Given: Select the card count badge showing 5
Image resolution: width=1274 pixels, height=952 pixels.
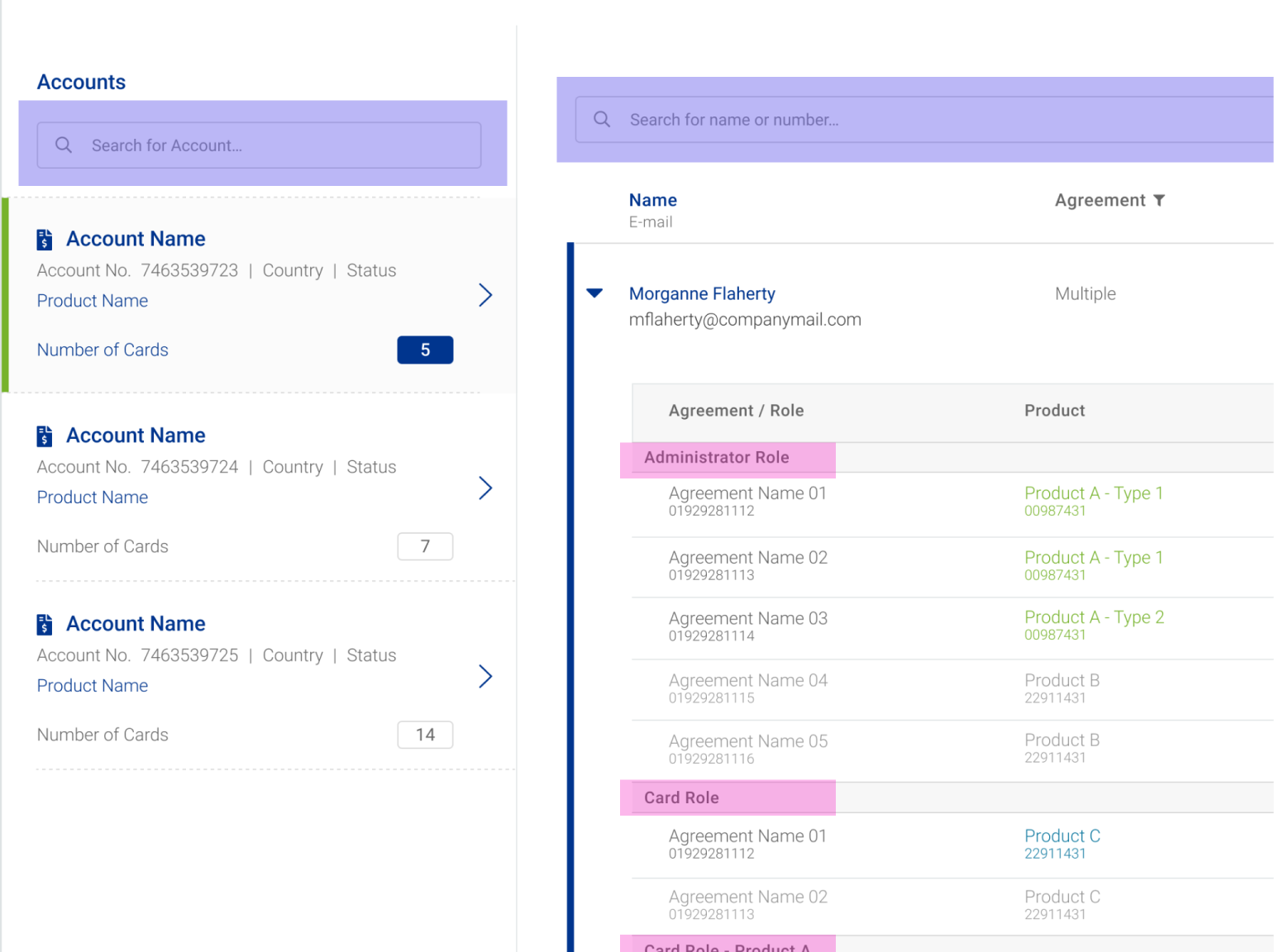Looking at the screenshot, I should tap(425, 350).
